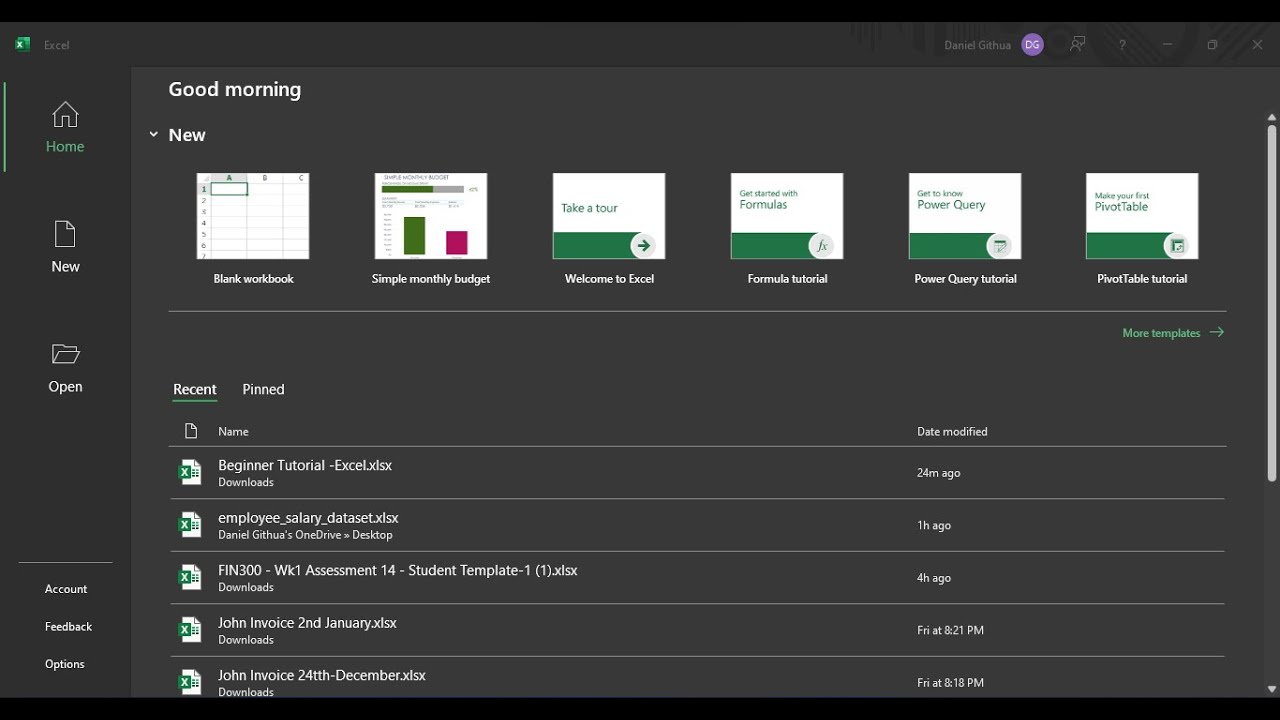Image resolution: width=1280 pixels, height=720 pixels.
Task: Click the 1h ago modified time
Action: coord(934,525)
